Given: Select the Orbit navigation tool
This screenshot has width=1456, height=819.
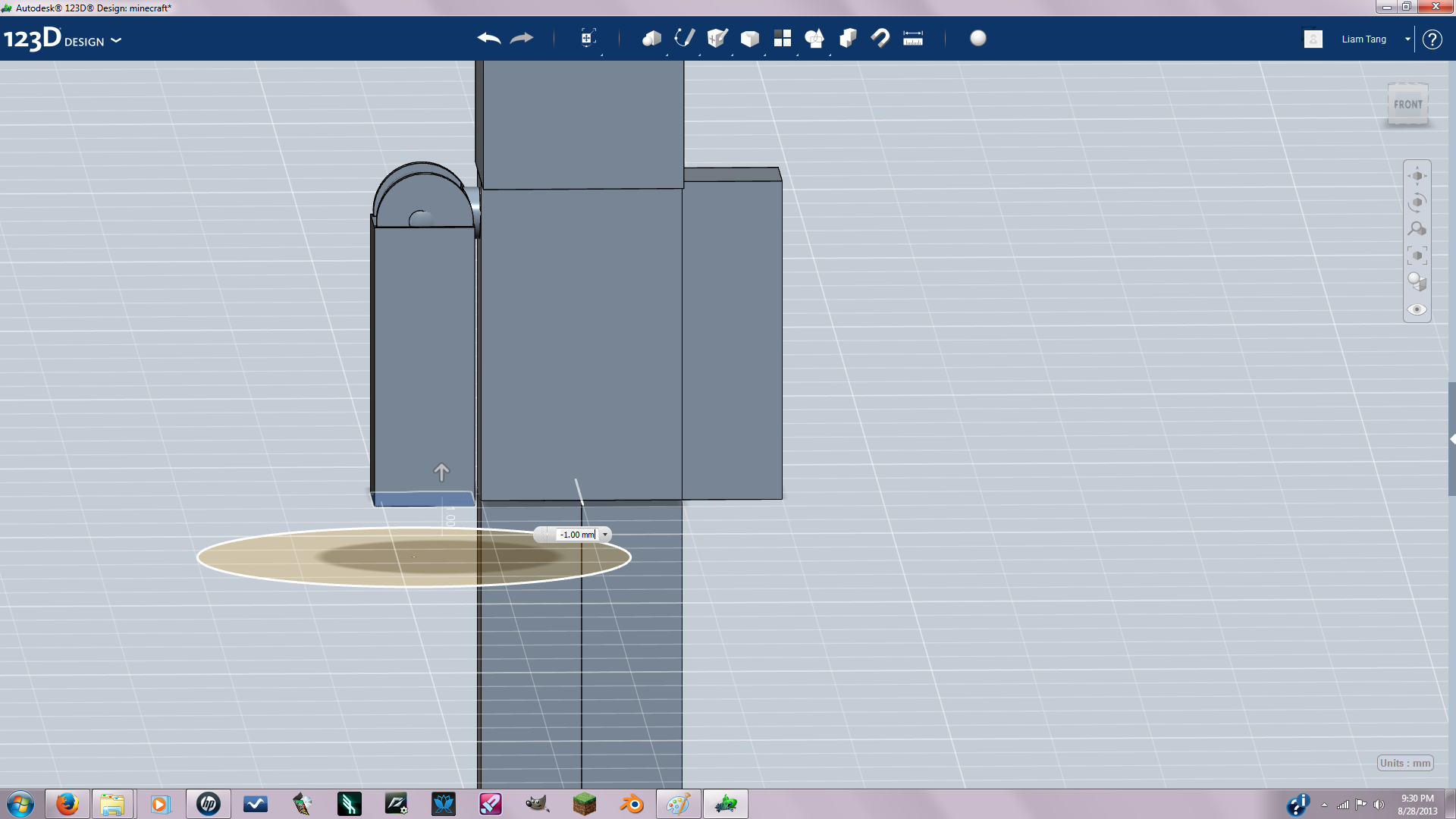Looking at the screenshot, I should [1417, 202].
